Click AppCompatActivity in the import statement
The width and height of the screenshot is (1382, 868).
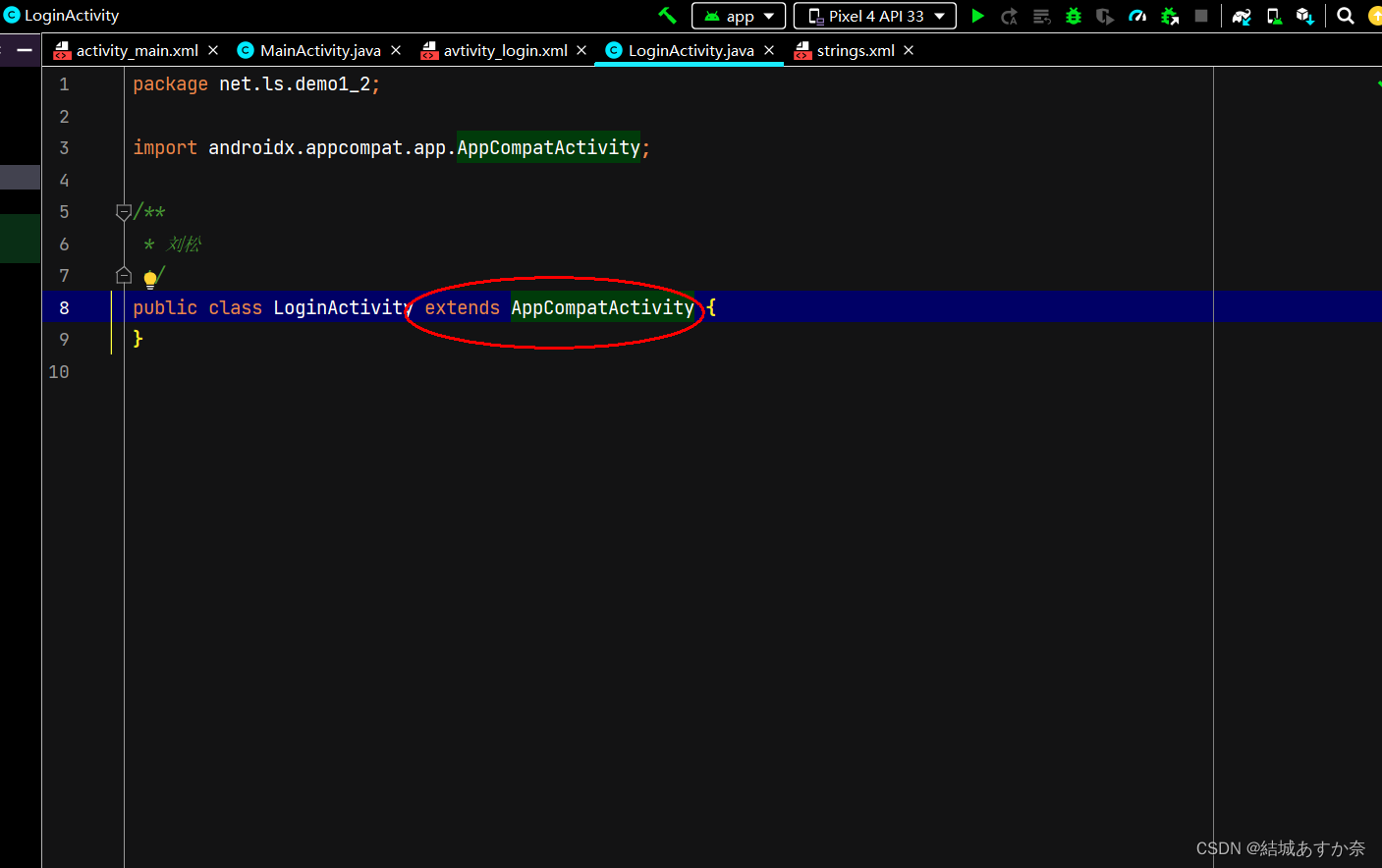[x=548, y=147]
